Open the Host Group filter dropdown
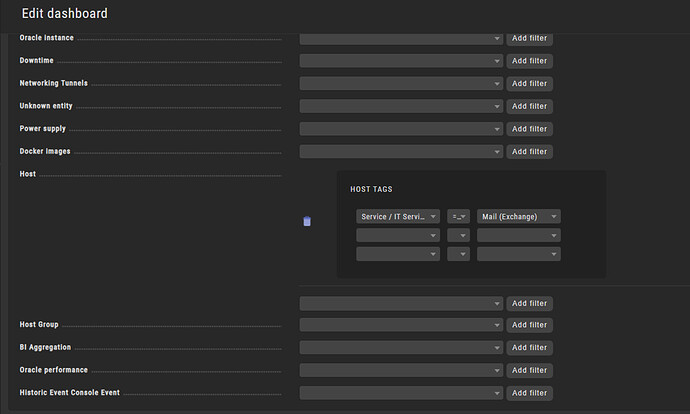The width and height of the screenshot is (690, 414). pyautogui.click(x=401, y=325)
